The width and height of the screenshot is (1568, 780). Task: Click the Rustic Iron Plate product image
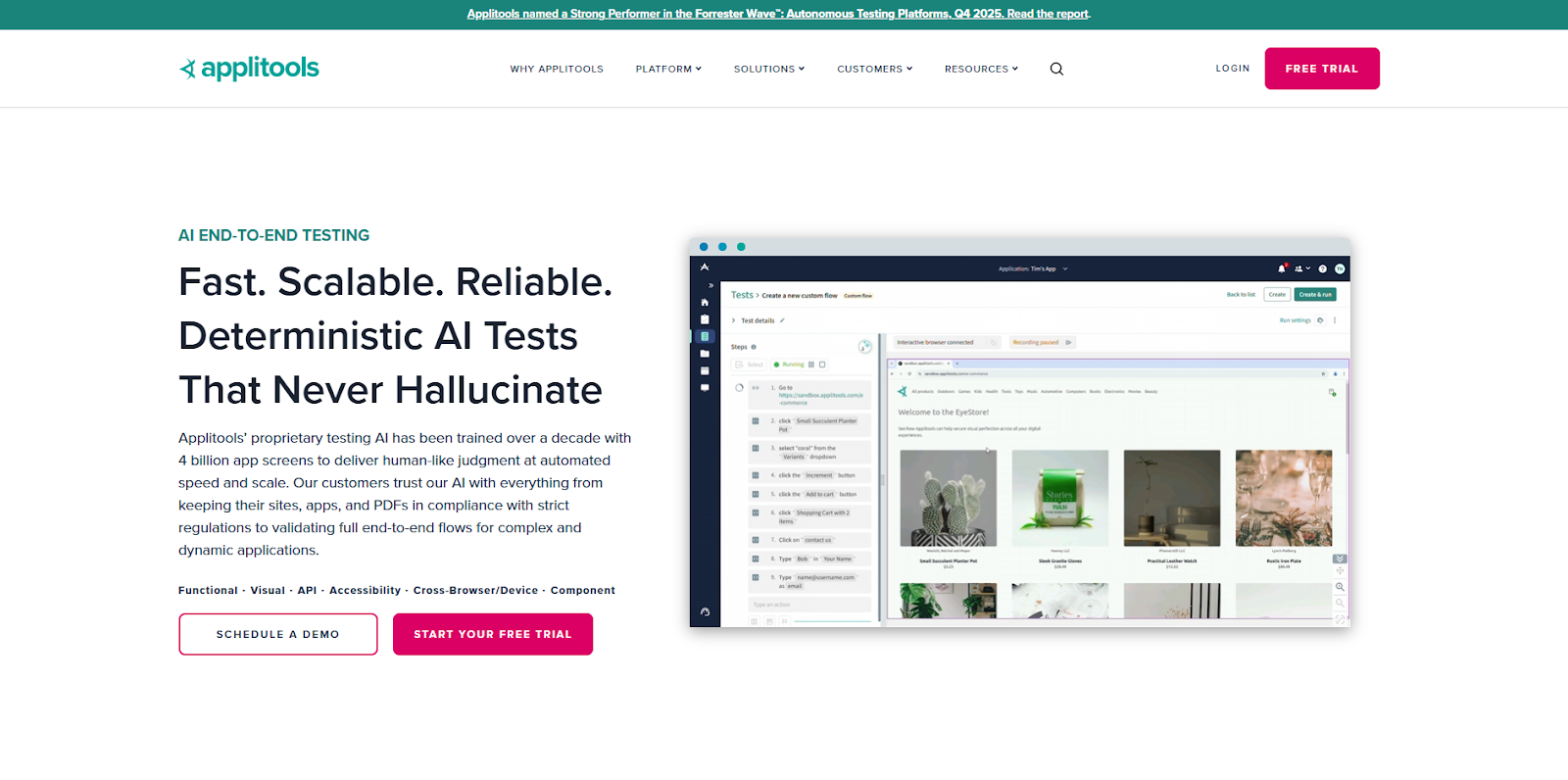(x=1284, y=498)
